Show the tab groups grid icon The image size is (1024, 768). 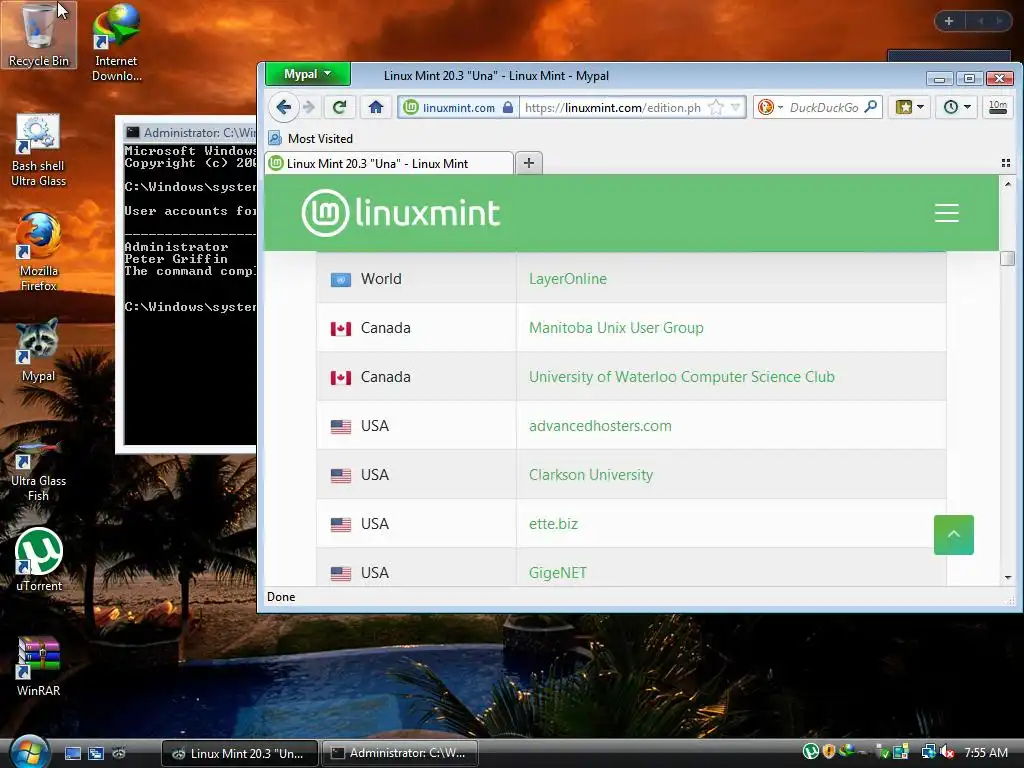tap(1006, 163)
